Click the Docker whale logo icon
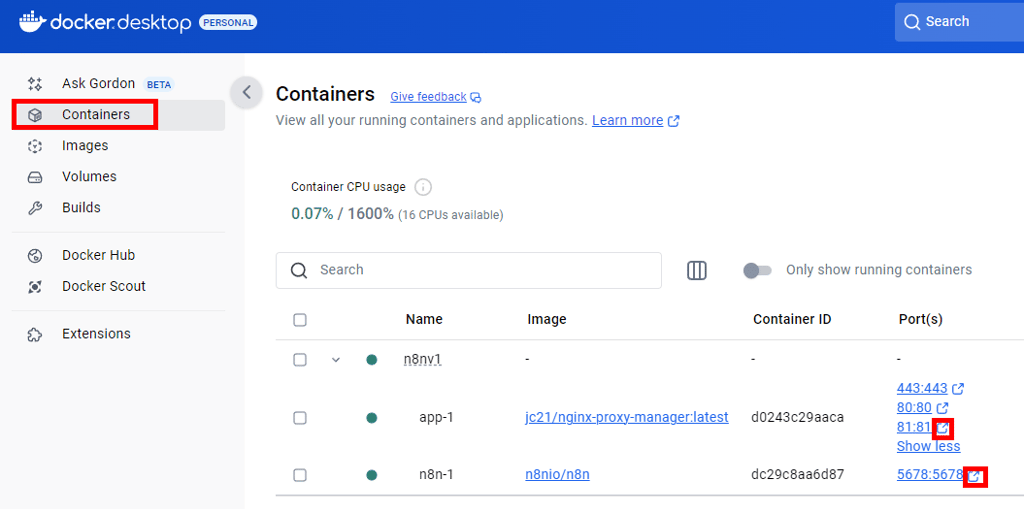The width and height of the screenshot is (1024, 509). [x=32, y=21]
